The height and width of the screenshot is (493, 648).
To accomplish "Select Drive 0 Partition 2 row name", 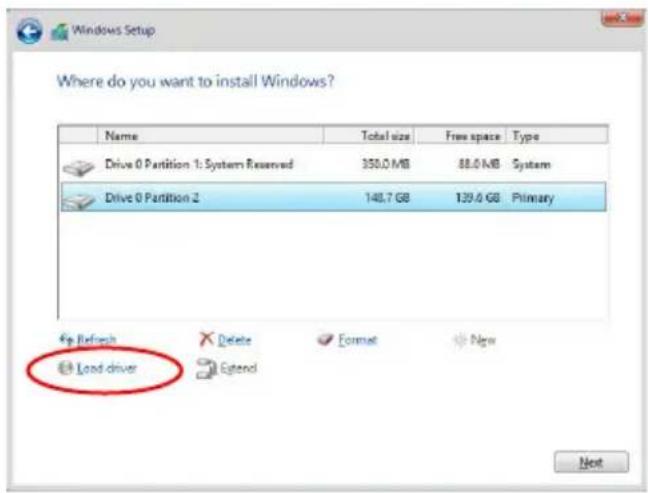I will pos(152,198).
